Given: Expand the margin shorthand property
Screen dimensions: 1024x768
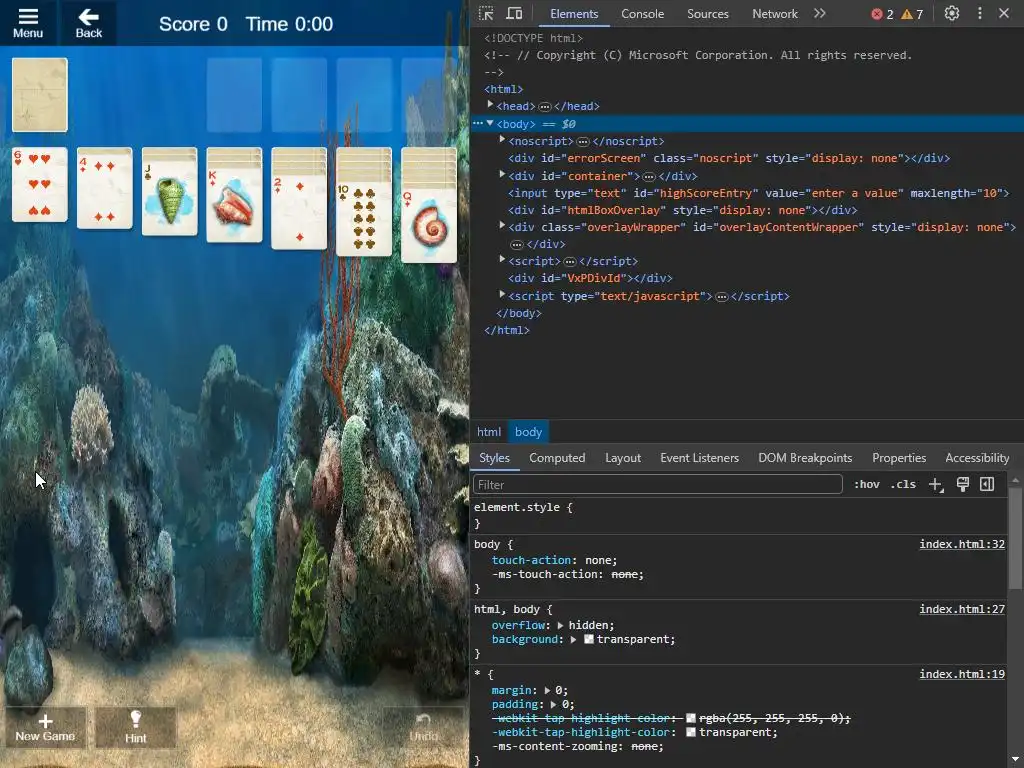Looking at the screenshot, I should click(547, 690).
